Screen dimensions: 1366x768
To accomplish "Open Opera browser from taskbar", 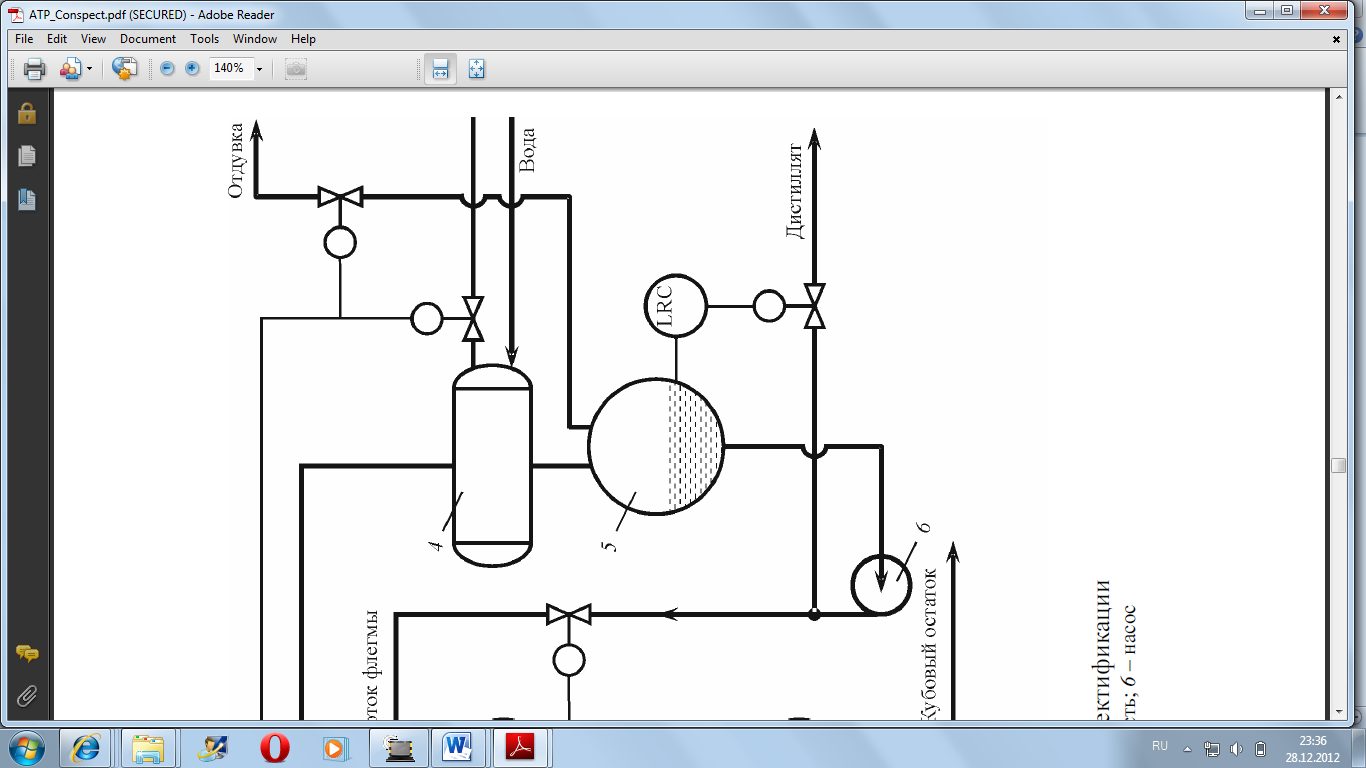I will tap(273, 747).
